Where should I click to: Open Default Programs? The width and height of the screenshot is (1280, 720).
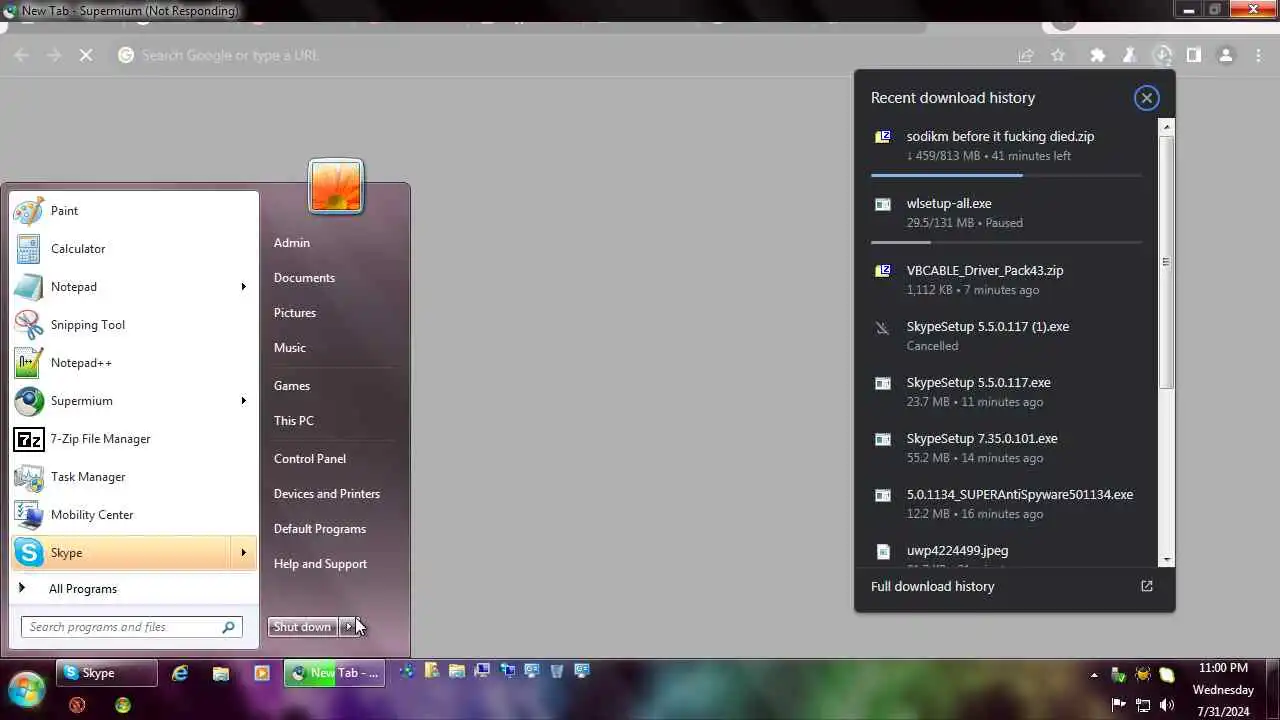coord(320,529)
